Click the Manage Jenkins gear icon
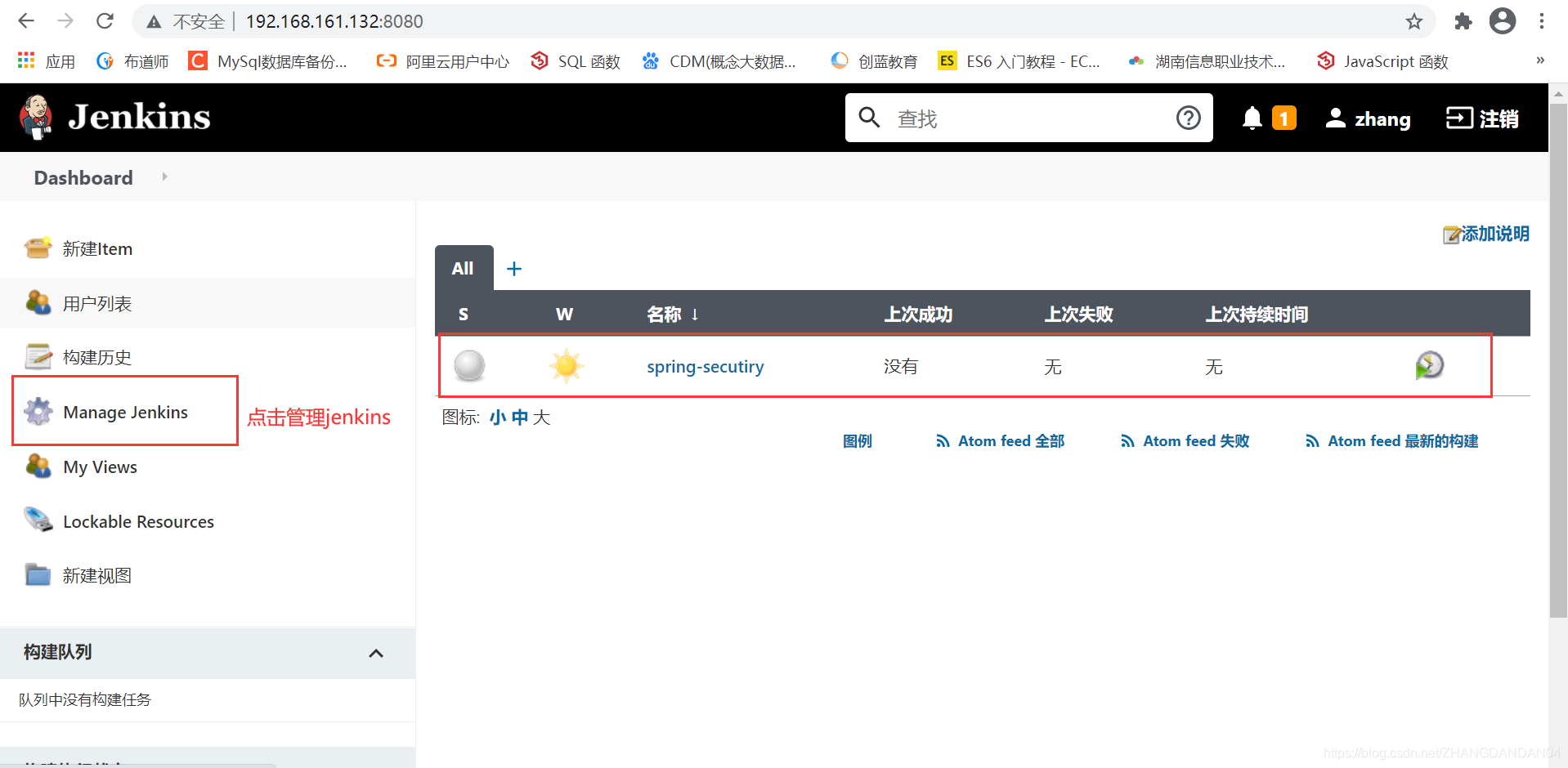Image resolution: width=1568 pixels, height=768 pixels. tap(38, 411)
